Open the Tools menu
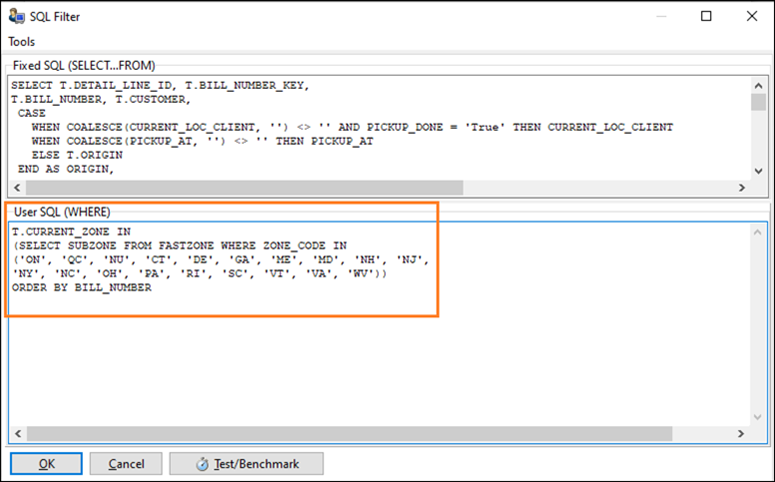Screen dimensions: 775x482 [21, 42]
